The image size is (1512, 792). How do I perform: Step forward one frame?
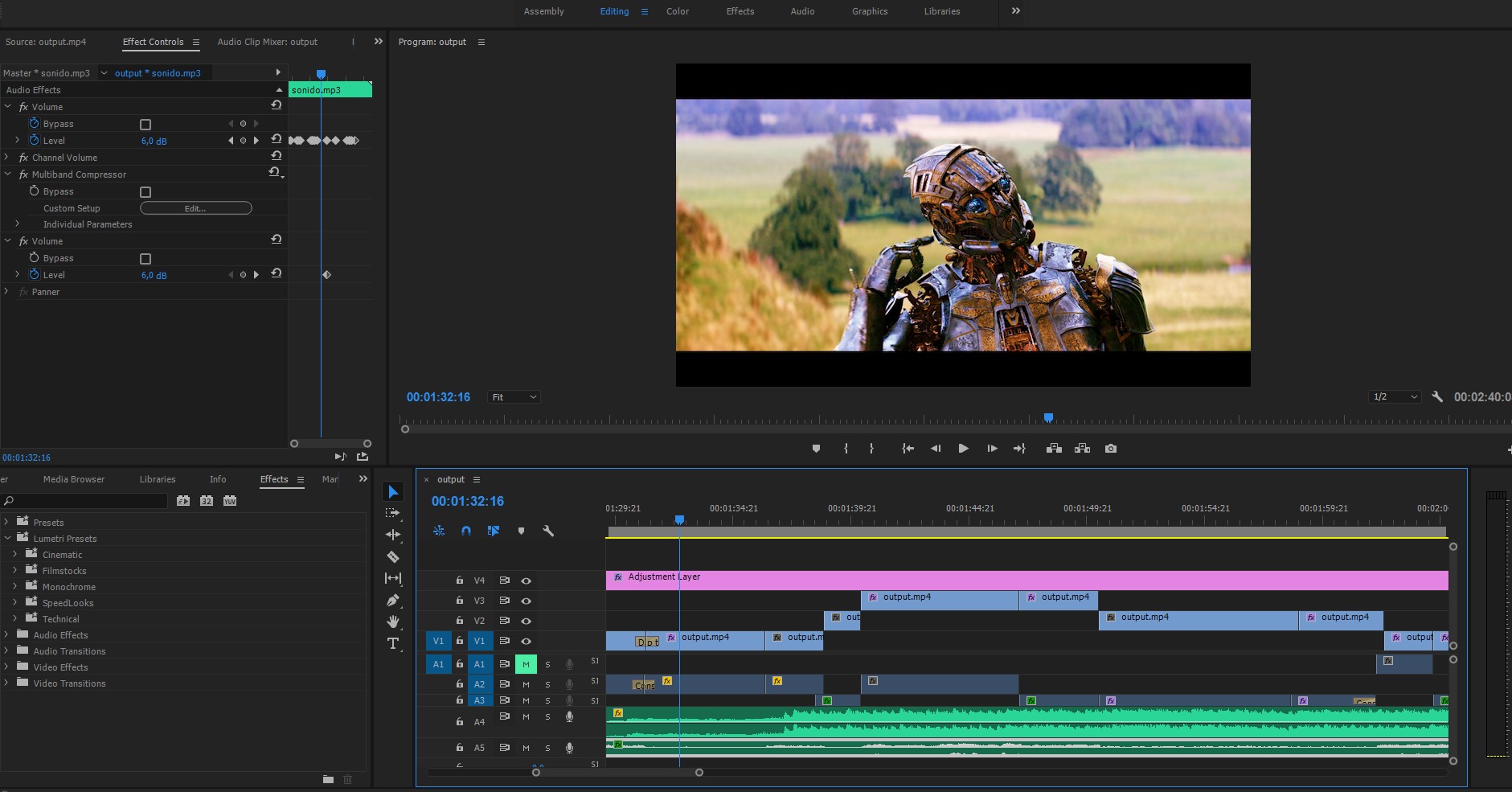point(992,449)
